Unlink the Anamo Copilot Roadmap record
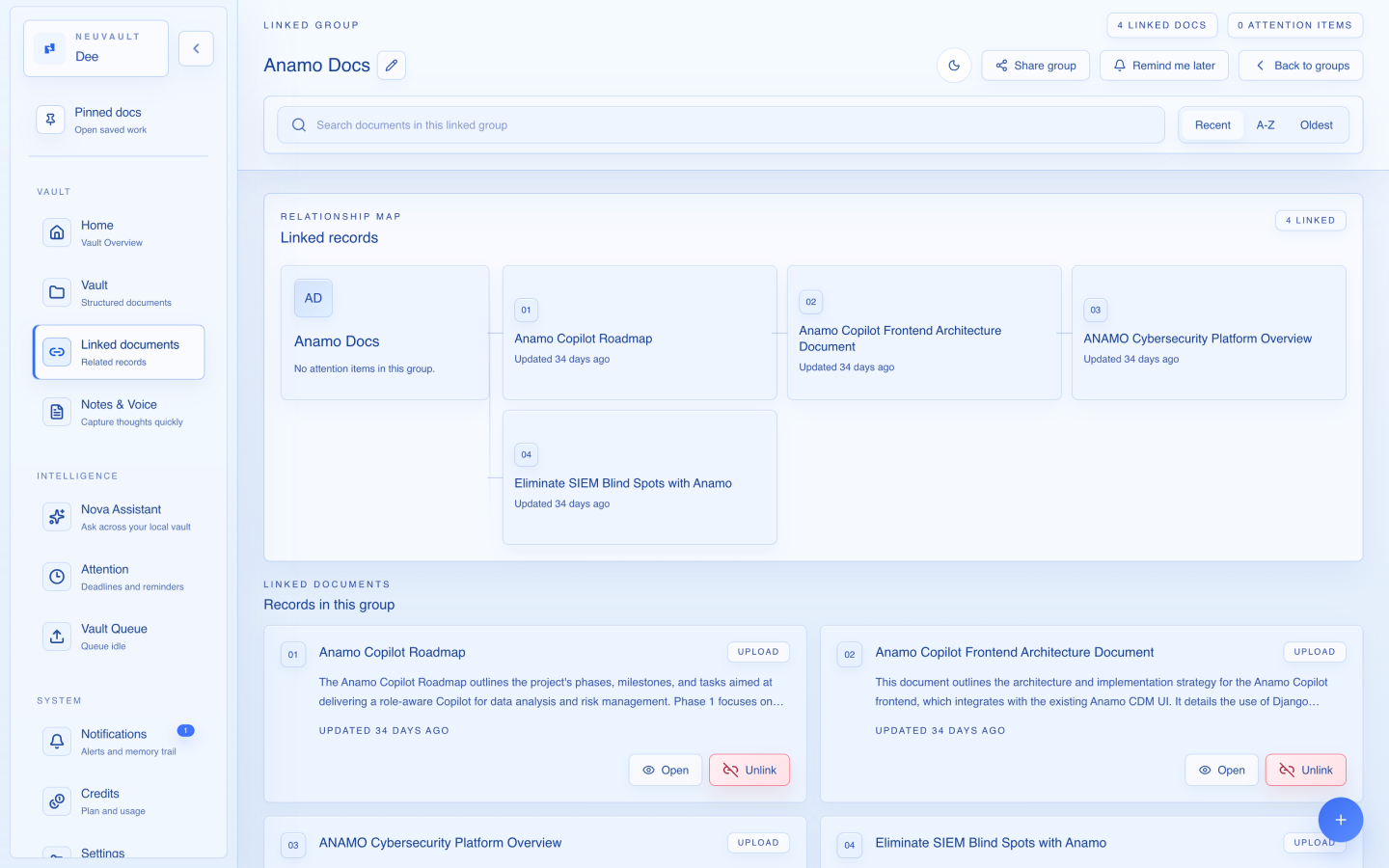Viewport: 1389px width, 868px height. 749,770
